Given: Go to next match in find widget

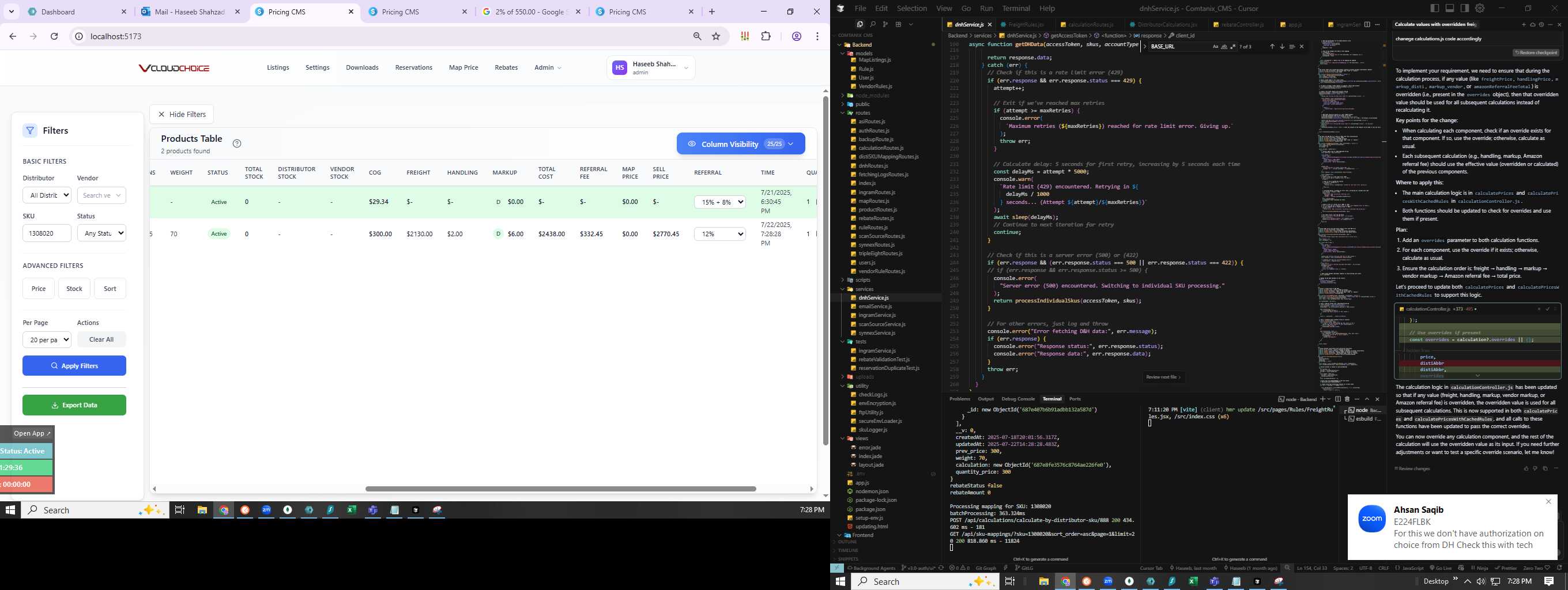Looking at the screenshot, I should point(1283,47).
